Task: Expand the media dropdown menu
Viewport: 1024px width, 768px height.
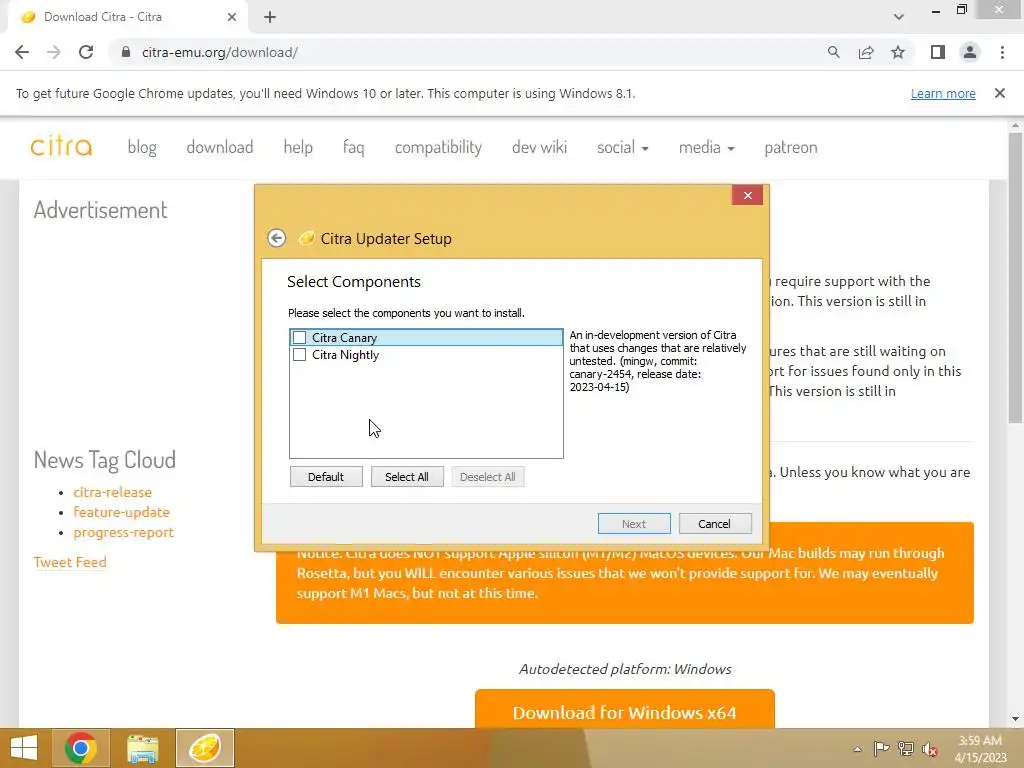Action: coord(706,147)
